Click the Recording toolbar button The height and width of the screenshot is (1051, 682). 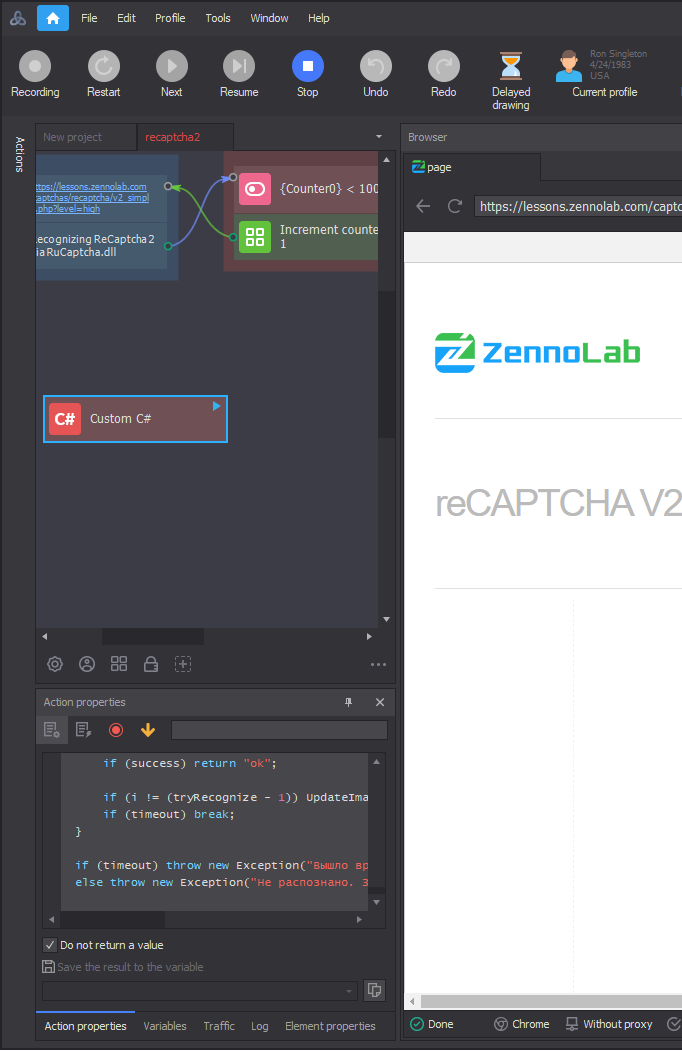tap(35, 74)
